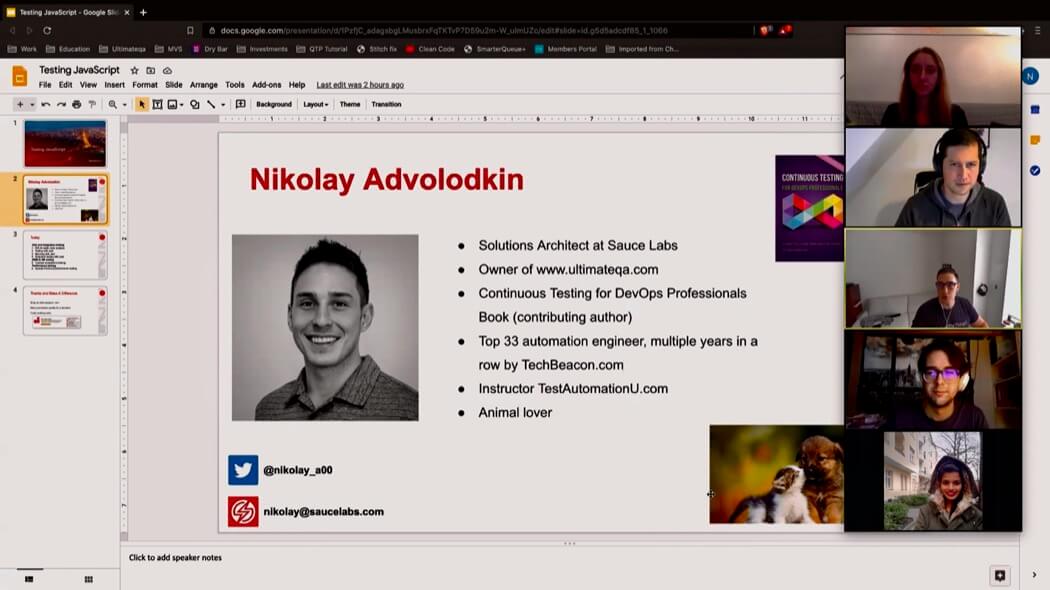Switch to filmstrip view button
The width and height of the screenshot is (1050, 590).
[29, 579]
